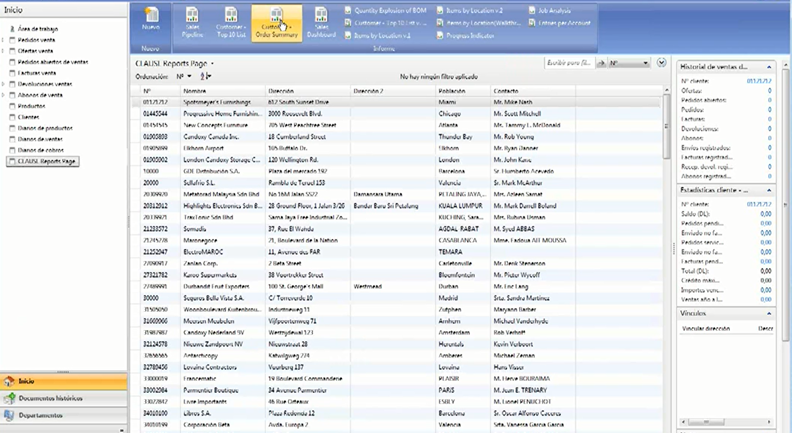Viewport: 792px width, 433px height.
Task: Click the Nuevo ribbon icon
Action: (x=151, y=20)
